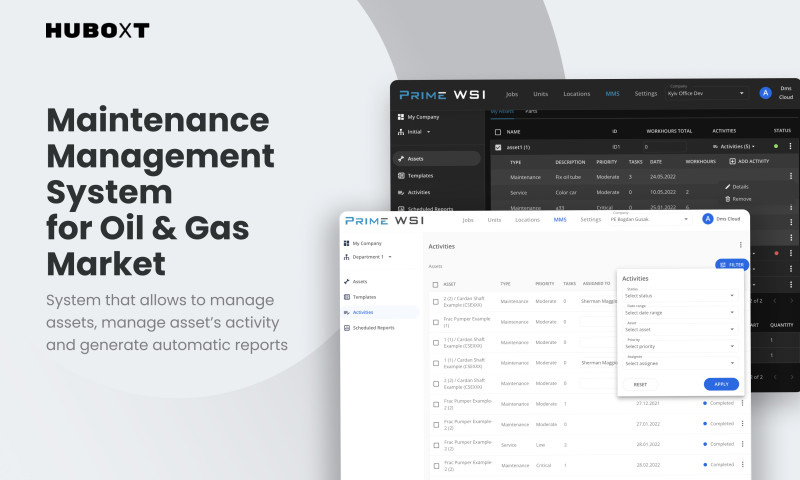This screenshot has height=480, width=800.
Task: Click the user avatar in dark window header
Action: click(765, 93)
